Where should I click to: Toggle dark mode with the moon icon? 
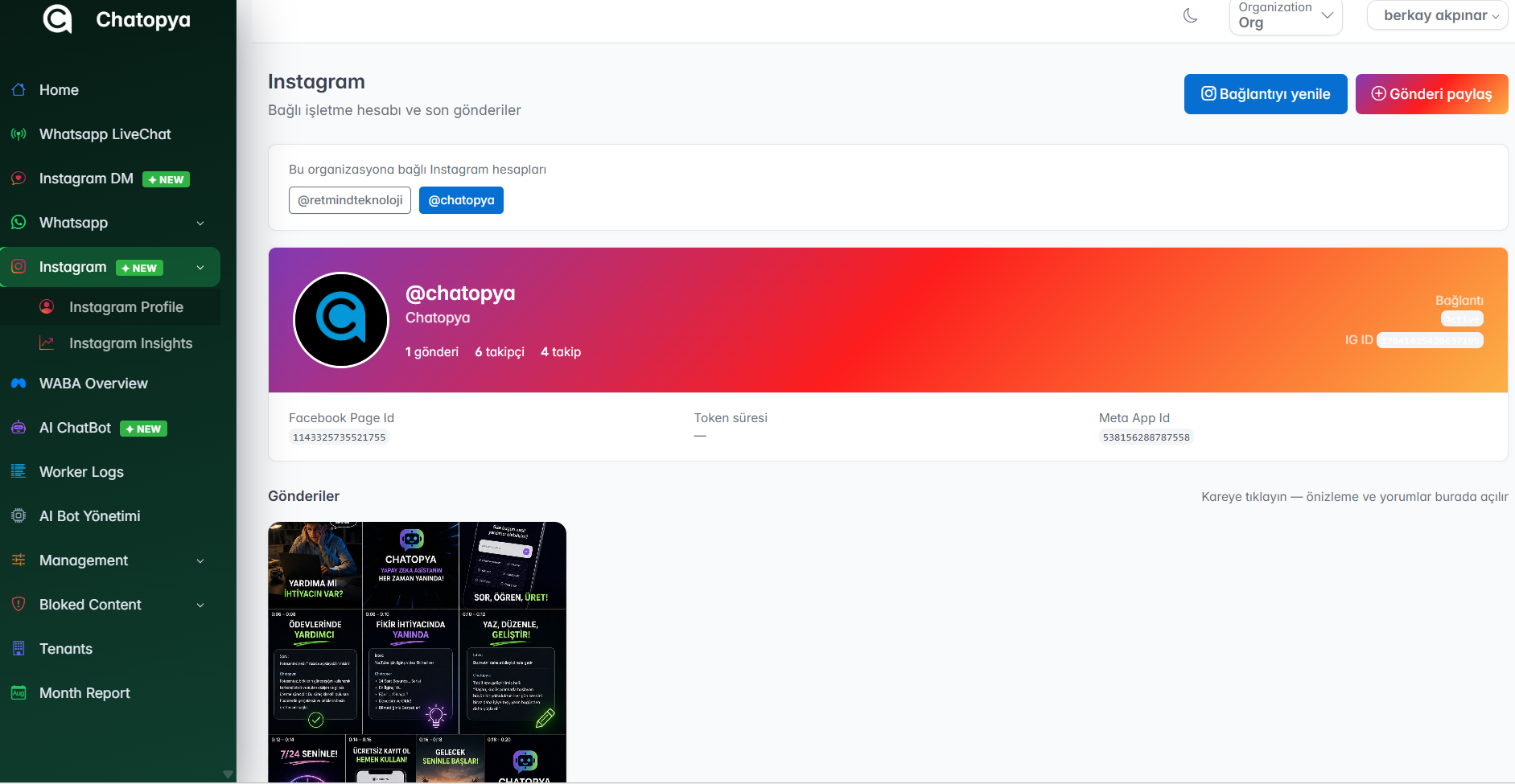[x=1191, y=15]
